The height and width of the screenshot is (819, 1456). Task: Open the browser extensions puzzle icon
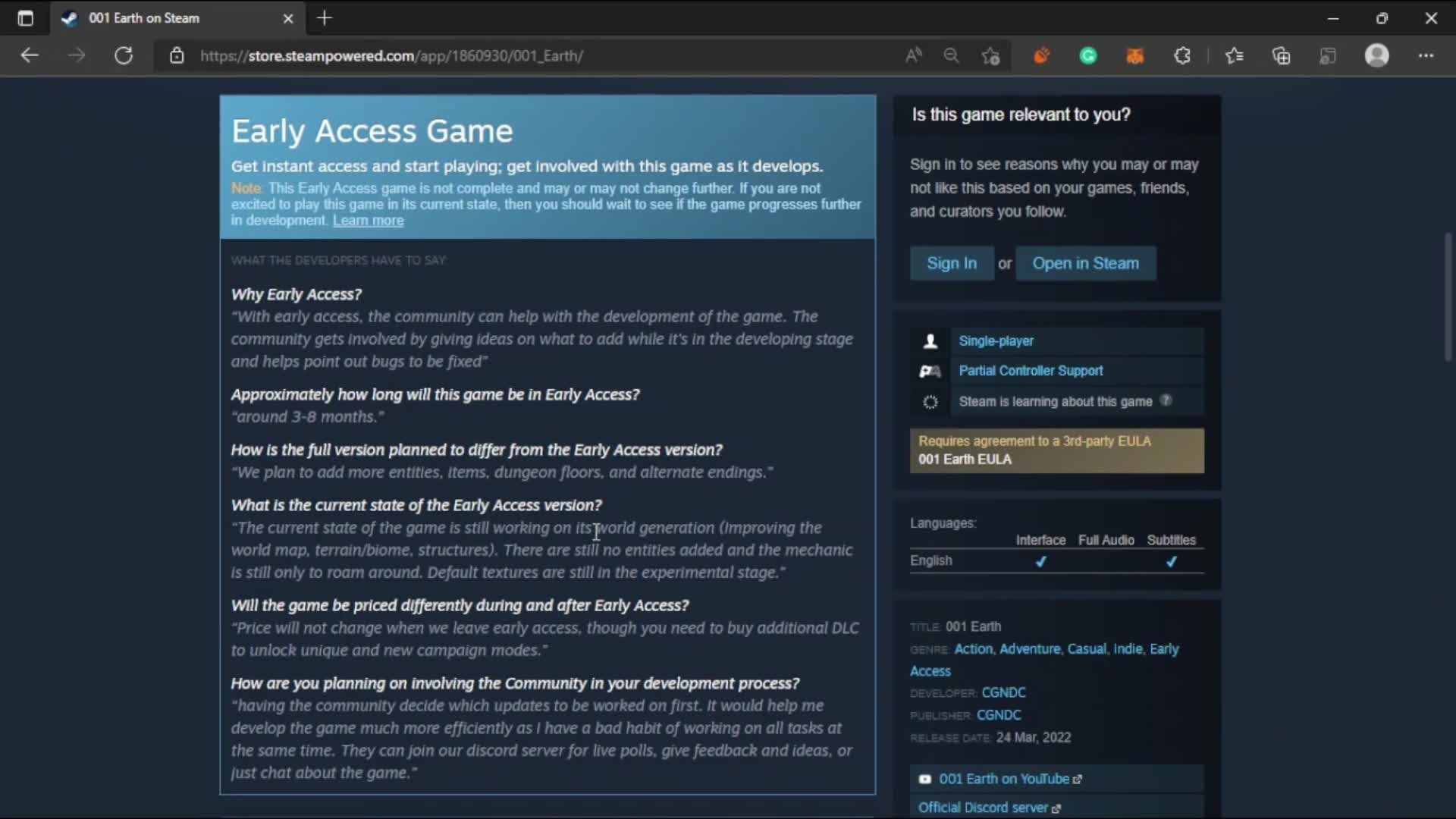click(1181, 55)
